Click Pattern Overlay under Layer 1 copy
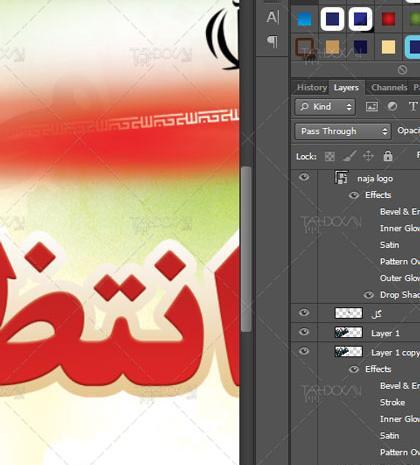Screen dimensions: 420x465 tap(400, 452)
